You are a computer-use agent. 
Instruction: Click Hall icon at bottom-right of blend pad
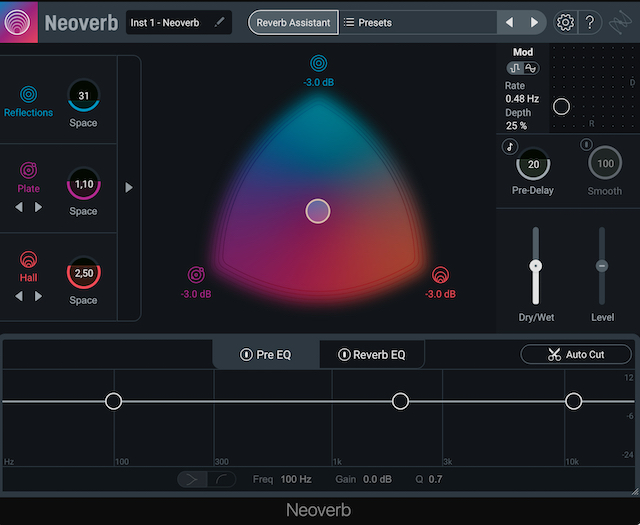[x=440, y=275]
